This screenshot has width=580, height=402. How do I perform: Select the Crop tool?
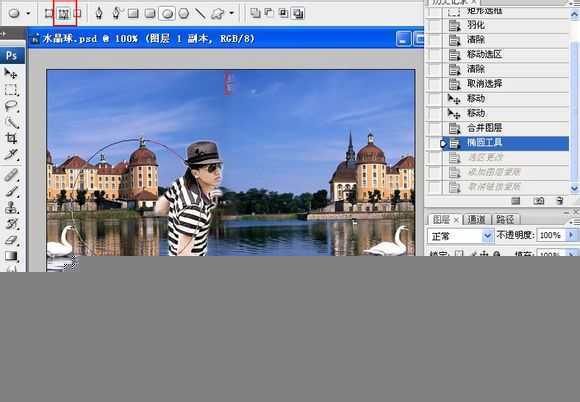[x=11, y=139]
